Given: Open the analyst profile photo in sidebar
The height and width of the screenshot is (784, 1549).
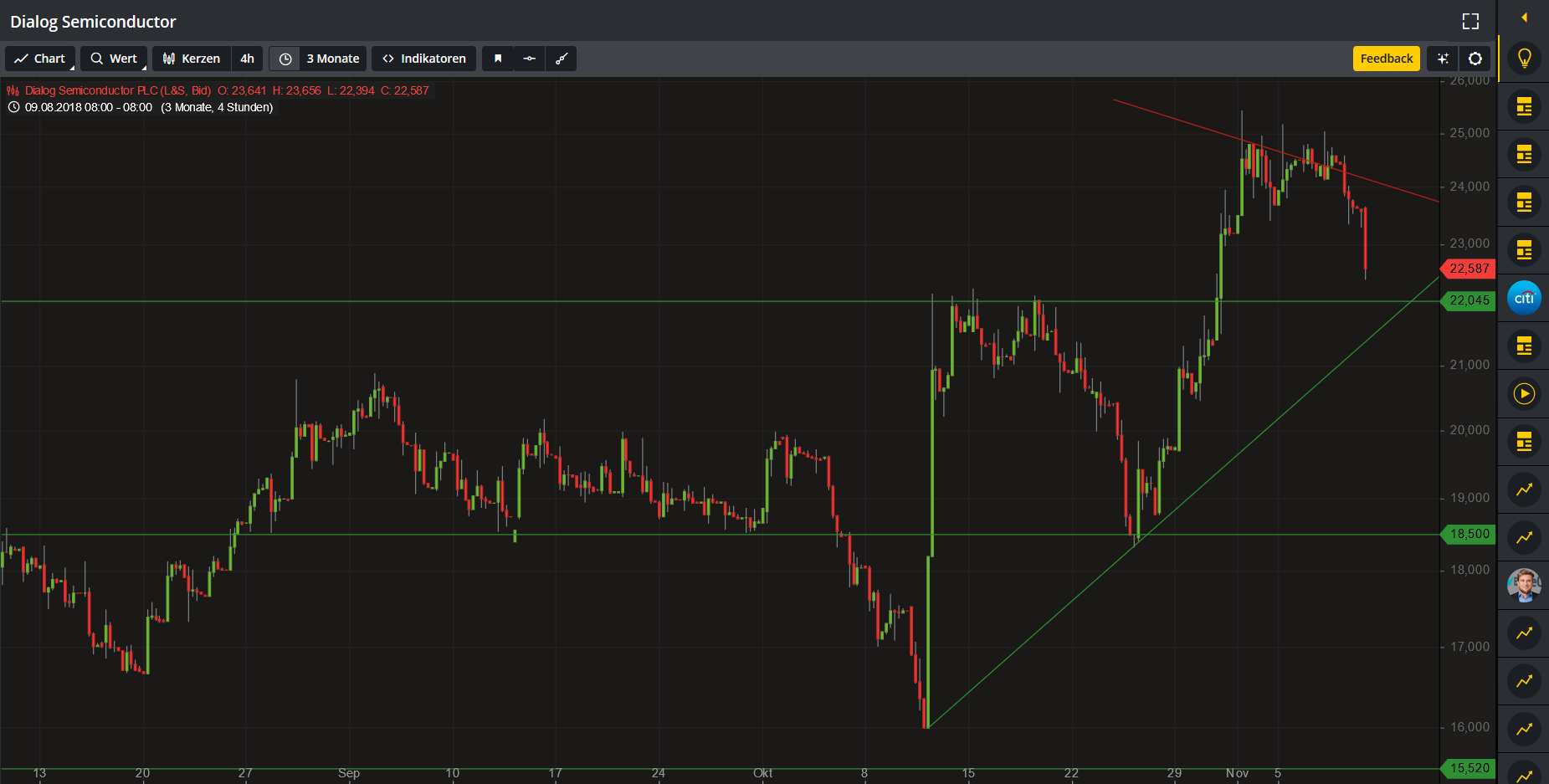Looking at the screenshot, I should [x=1524, y=585].
